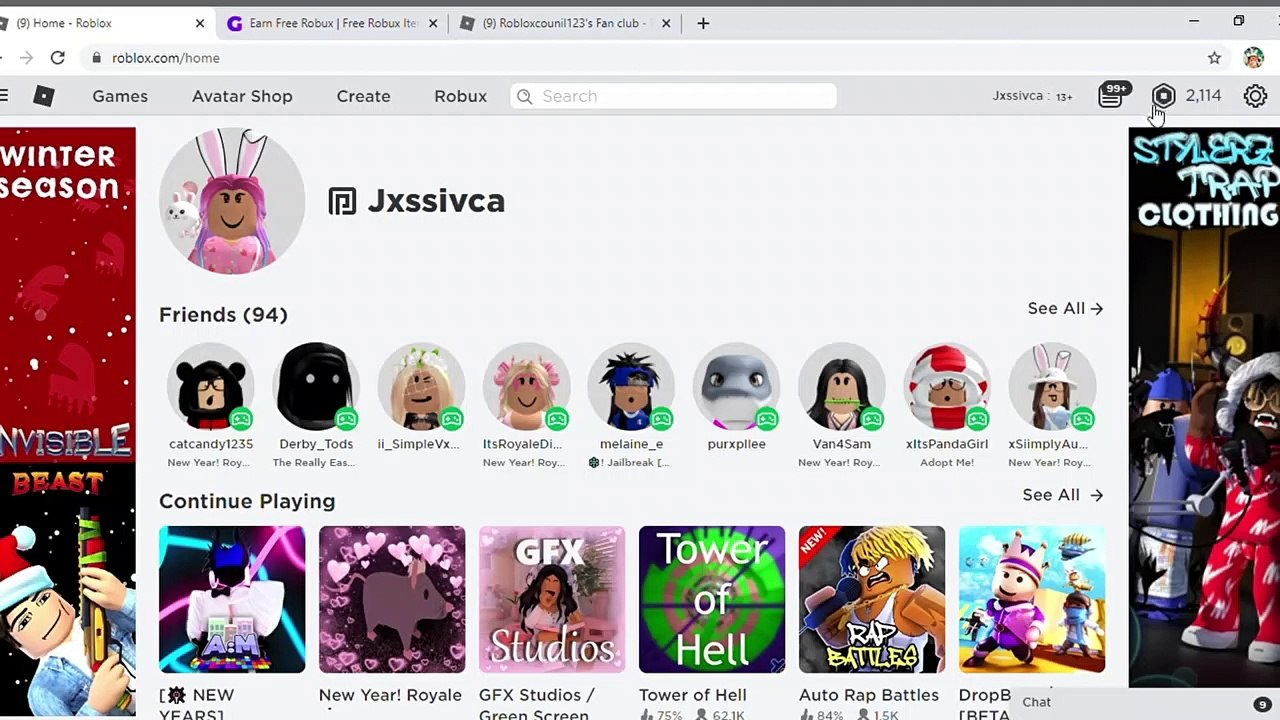Click Jailbreak status under melaine_e
The height and width of the screenshot is (720, 1280).
click(631, 463)
